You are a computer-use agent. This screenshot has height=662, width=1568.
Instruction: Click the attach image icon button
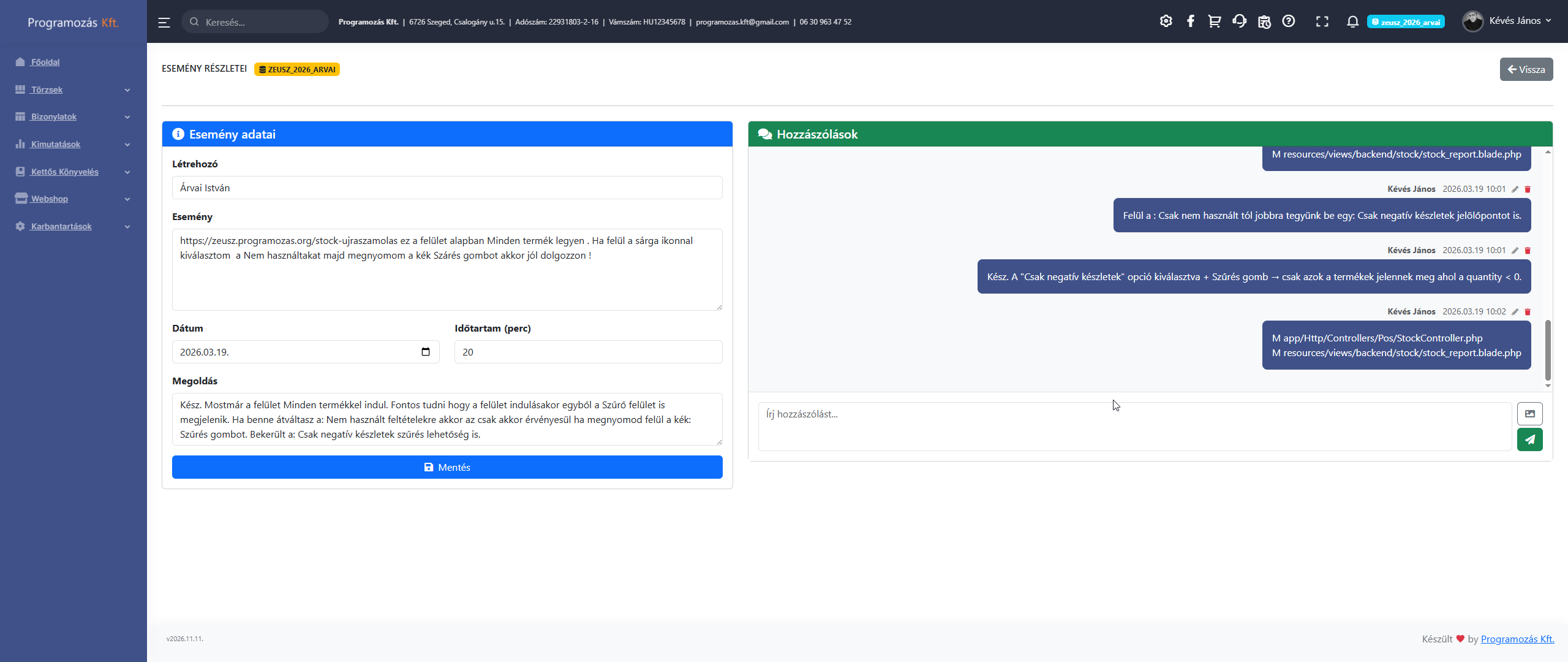click(1529, 414)
